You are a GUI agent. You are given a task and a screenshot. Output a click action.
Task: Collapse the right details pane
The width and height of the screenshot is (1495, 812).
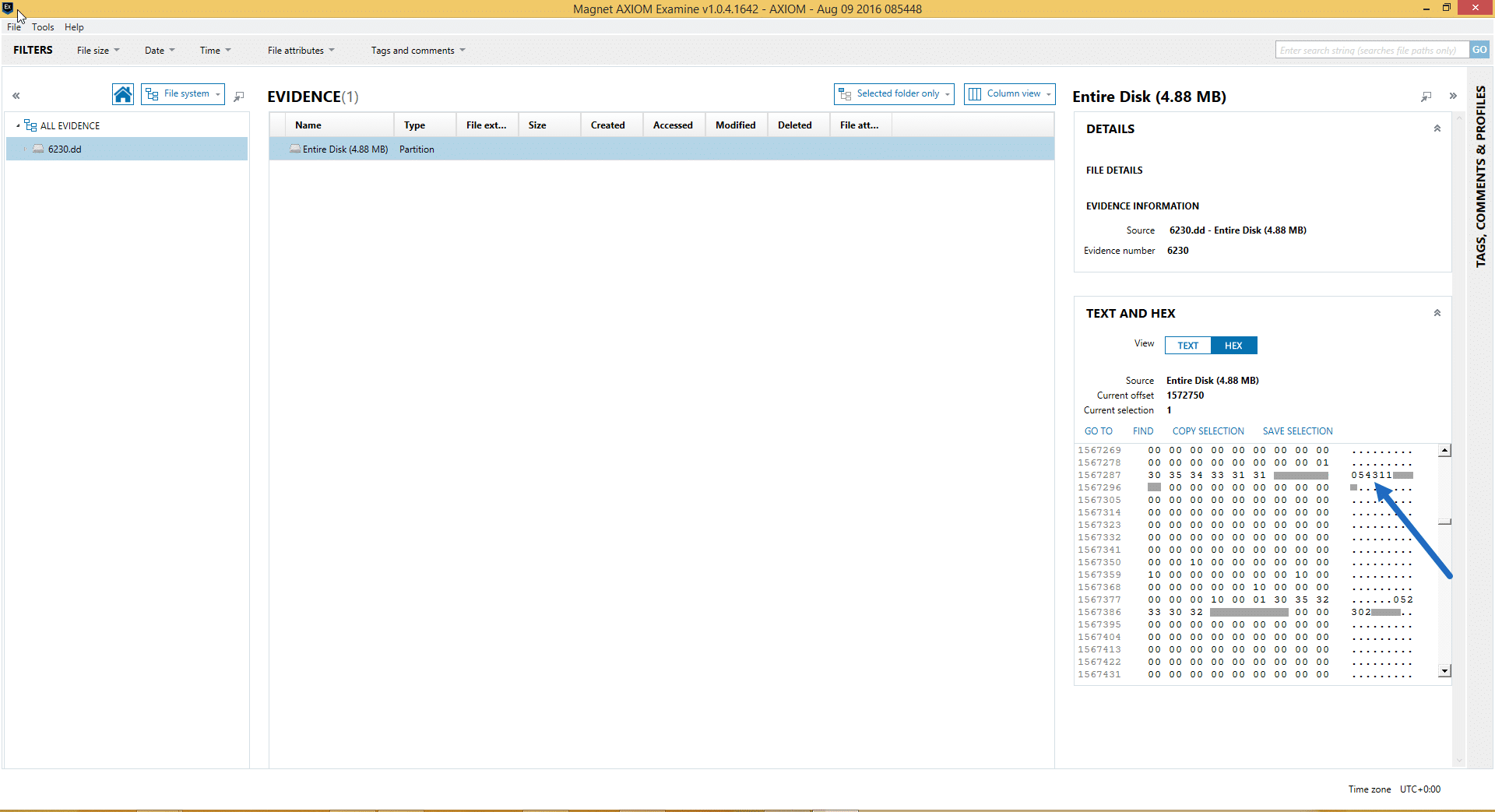[1453, 96]
